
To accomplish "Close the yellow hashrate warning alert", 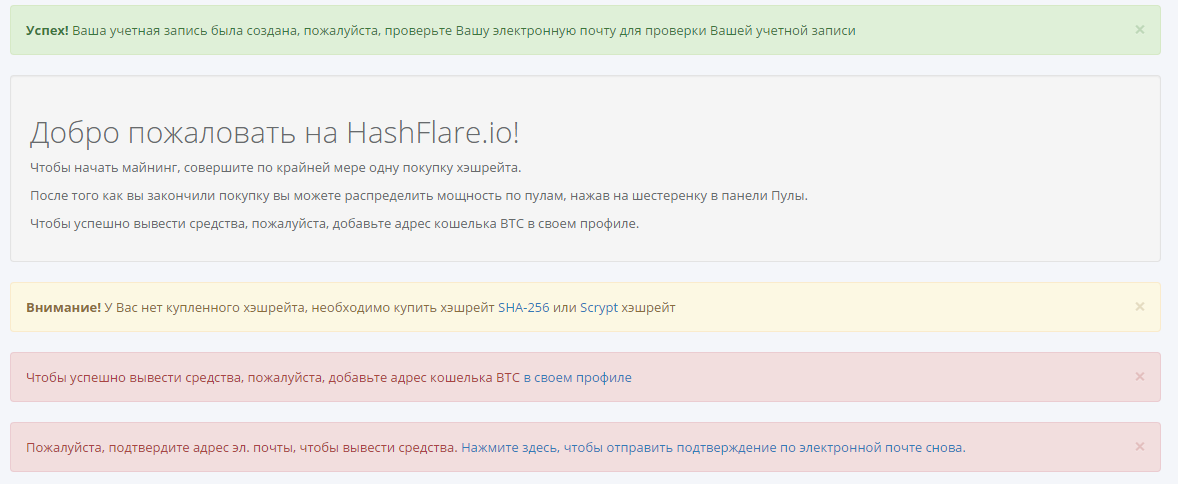I will [1140, 307].
